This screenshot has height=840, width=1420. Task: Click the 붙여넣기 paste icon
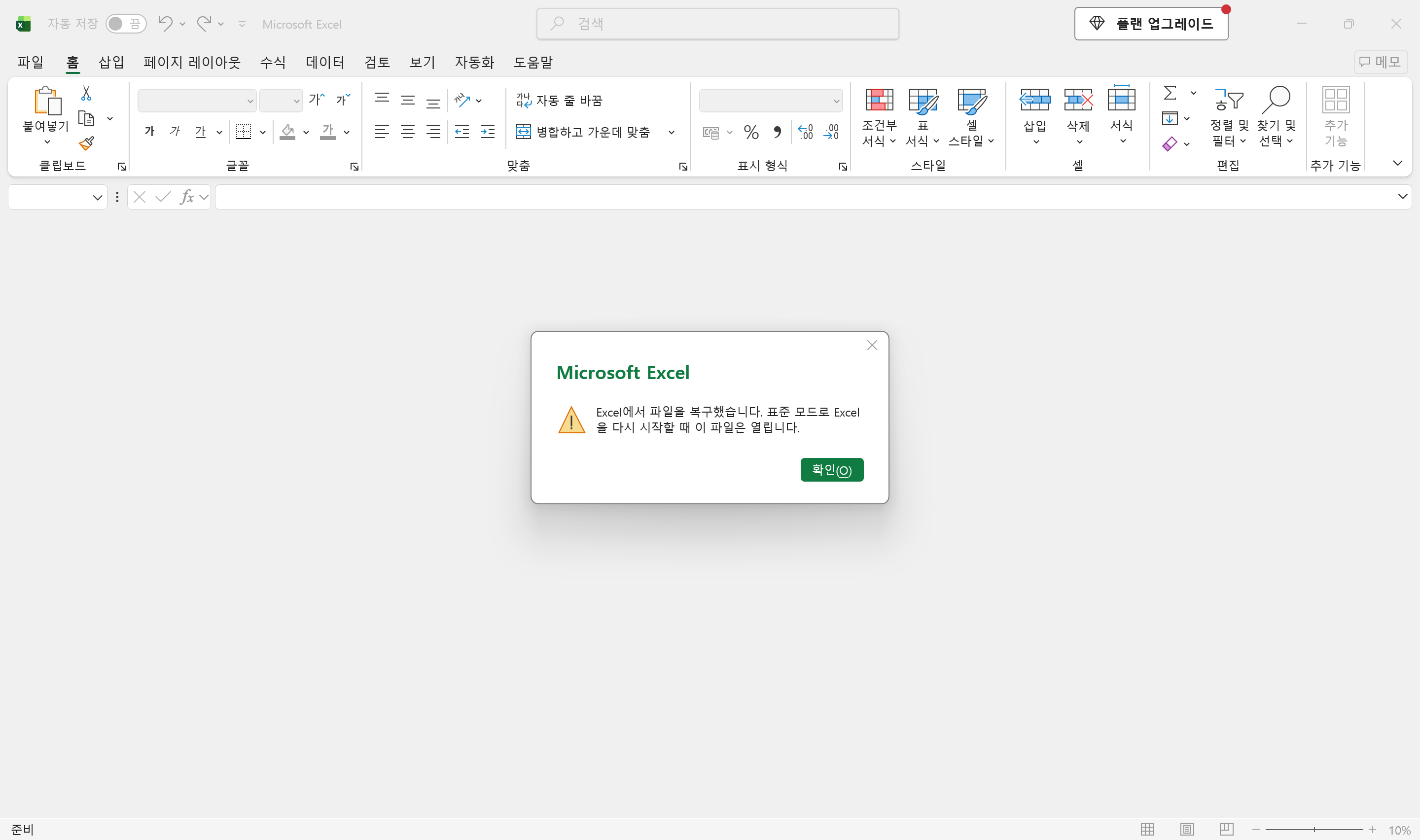[46, 102]
